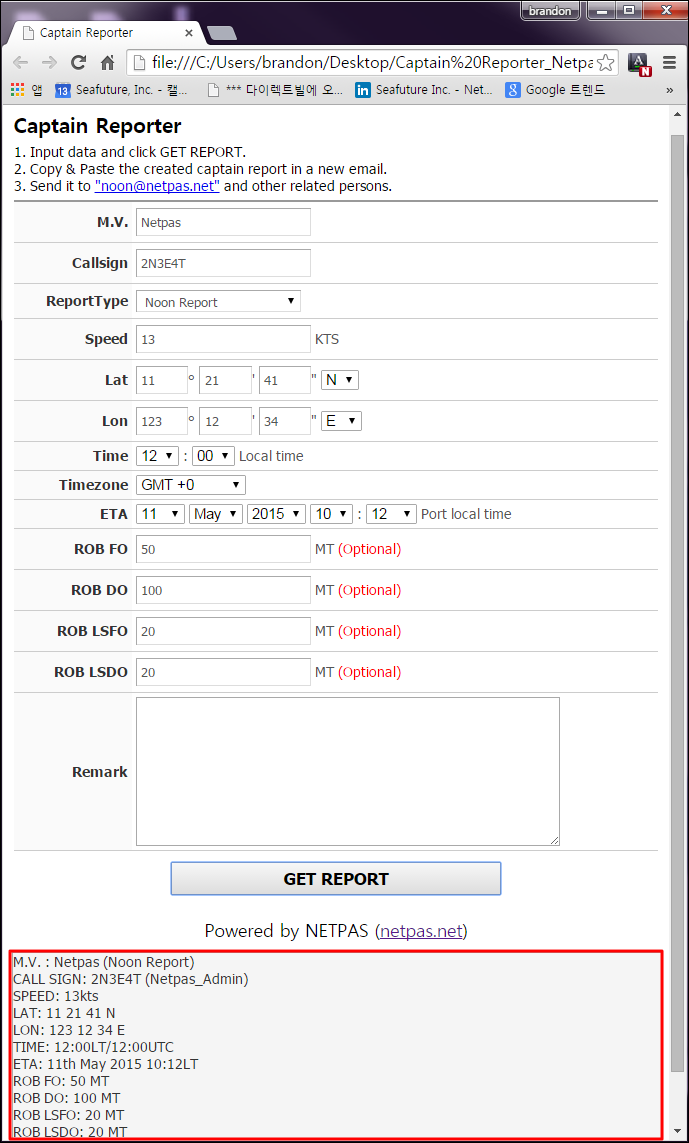Open the ETA hour dropdown showing 10
689x1143 pixels.
[332, 514]
